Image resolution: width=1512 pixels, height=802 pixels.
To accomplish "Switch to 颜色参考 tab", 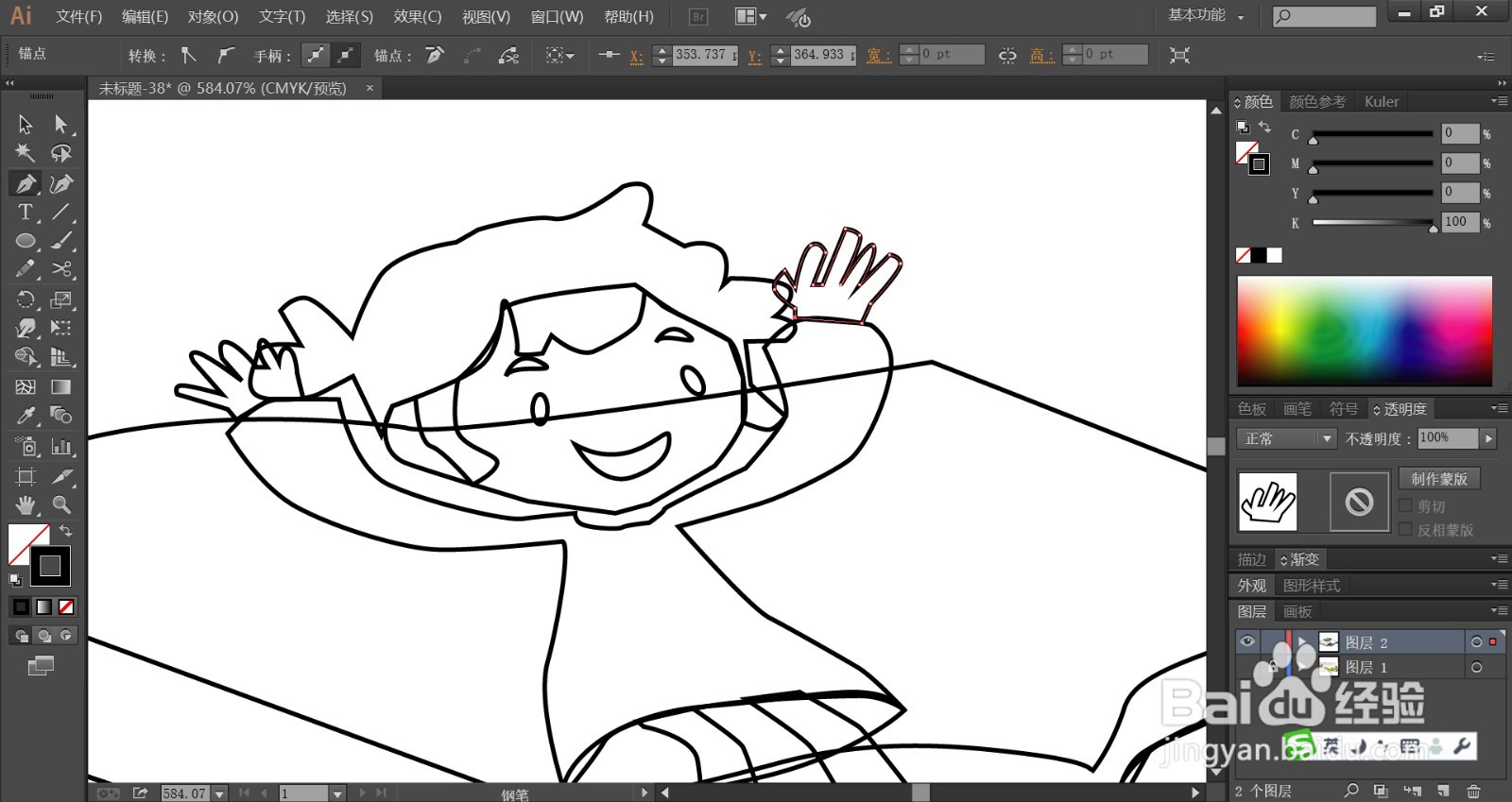I will click(1317, 101).
